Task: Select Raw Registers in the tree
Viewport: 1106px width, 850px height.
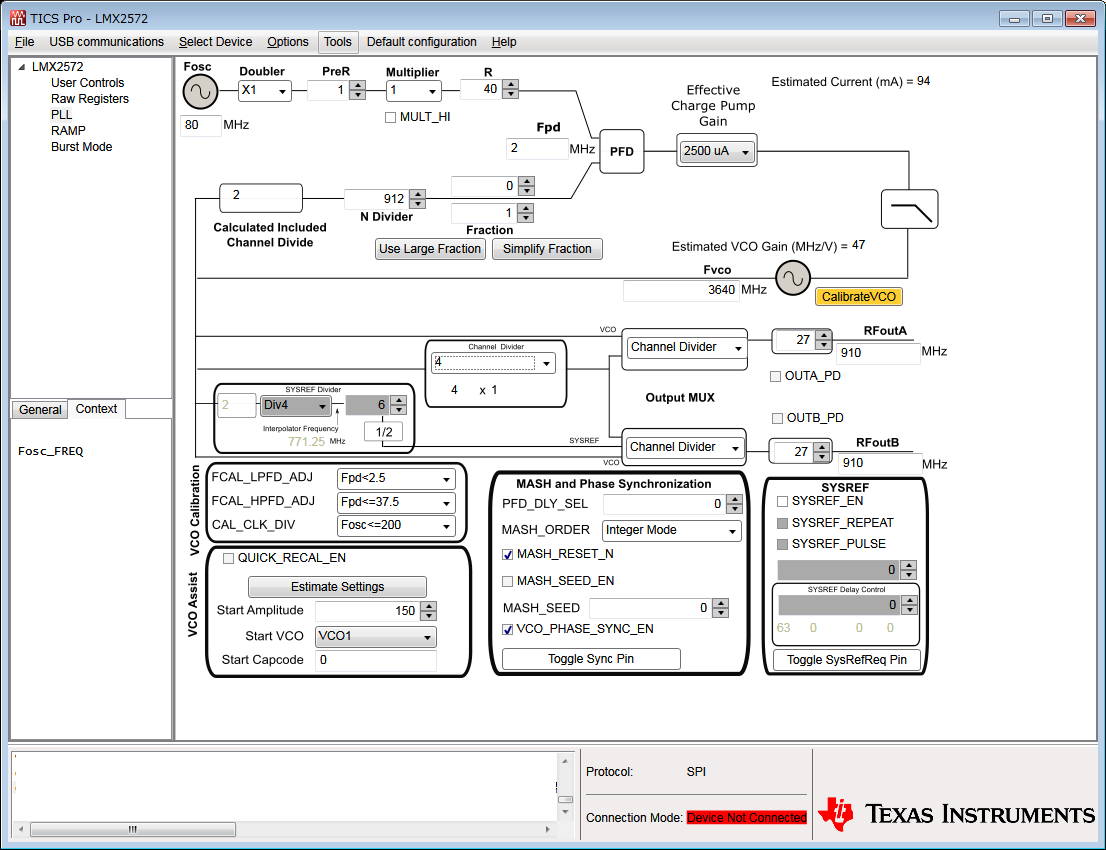Action: [x=90, y=99]
